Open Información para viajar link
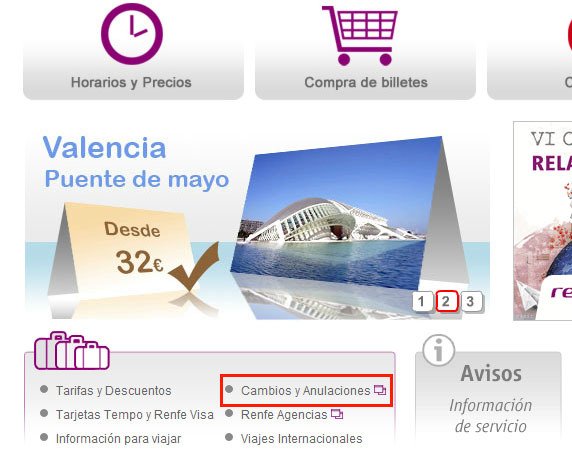Screen dimensions: 572x461 118,439
